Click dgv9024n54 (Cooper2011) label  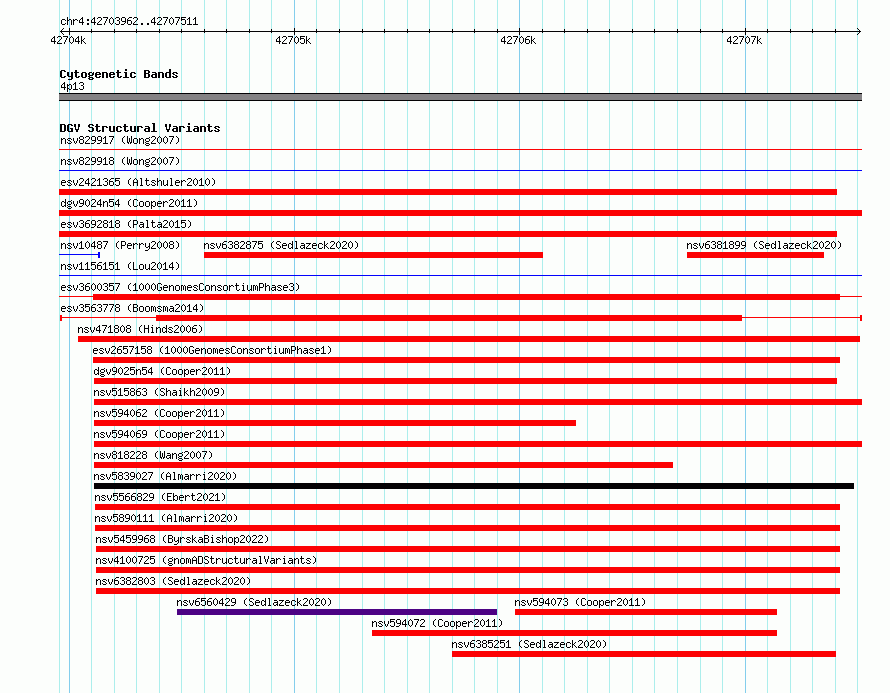point(129,203)
